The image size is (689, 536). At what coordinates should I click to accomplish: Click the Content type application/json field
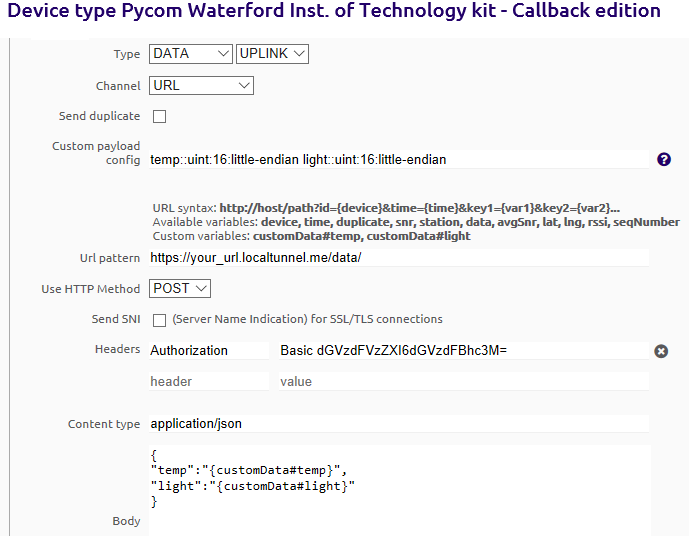(399, 424)
